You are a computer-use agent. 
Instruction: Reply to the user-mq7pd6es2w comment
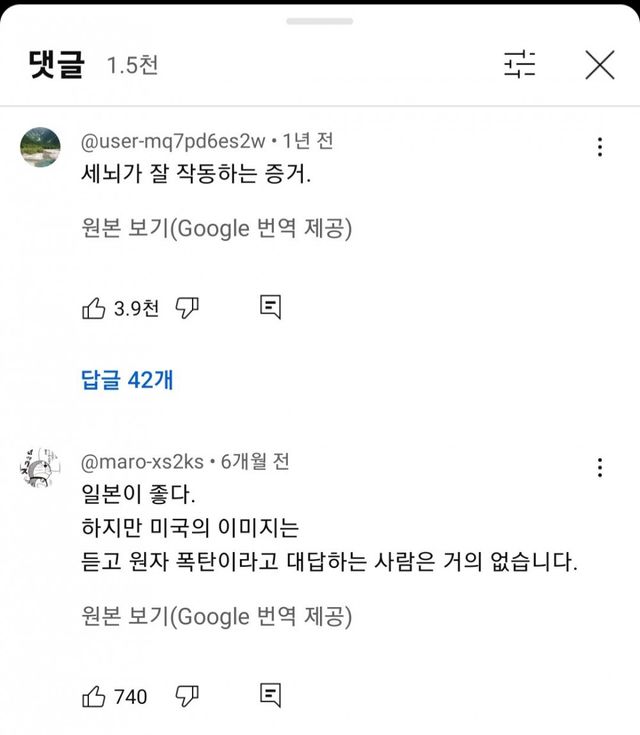tap(270, 307)
